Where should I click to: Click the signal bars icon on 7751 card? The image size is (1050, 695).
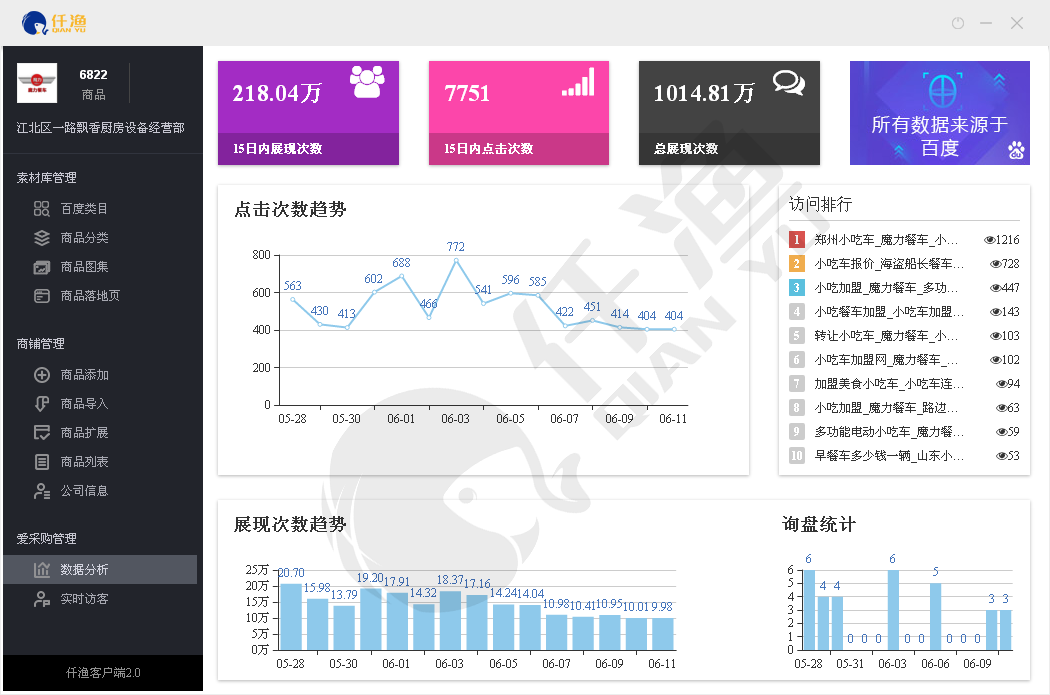click(579, 82)
